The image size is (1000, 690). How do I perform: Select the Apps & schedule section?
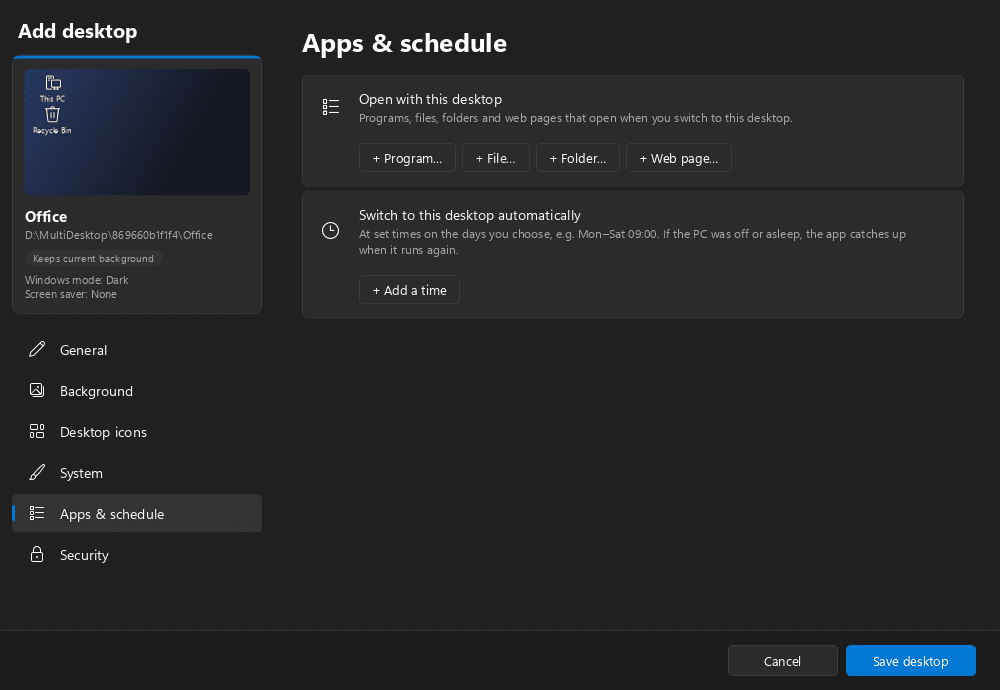click(x=137, y=513)
